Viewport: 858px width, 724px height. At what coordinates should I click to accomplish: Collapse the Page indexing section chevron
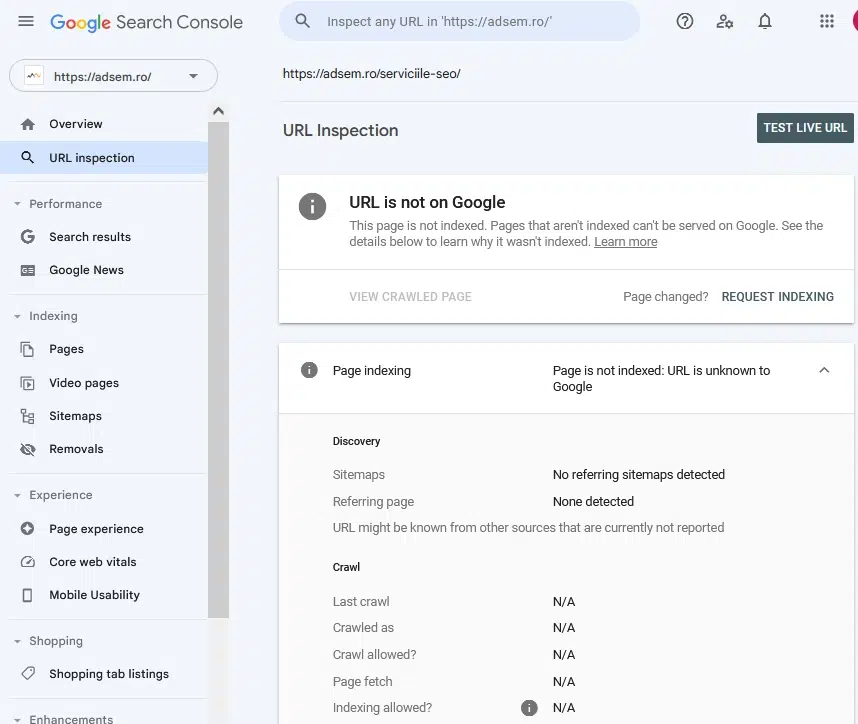point(824,370)
